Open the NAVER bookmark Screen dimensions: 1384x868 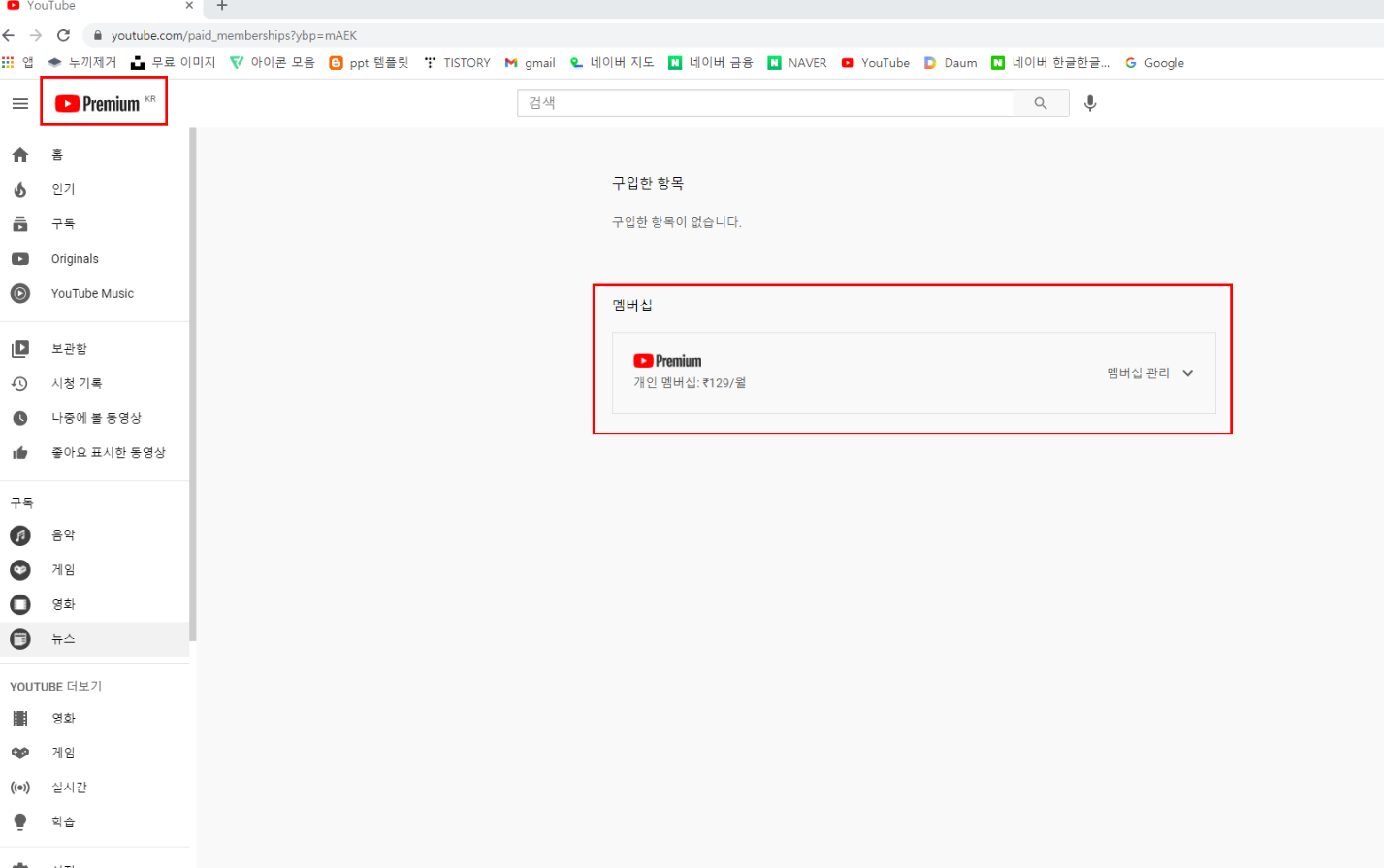[x=797, y=62]
